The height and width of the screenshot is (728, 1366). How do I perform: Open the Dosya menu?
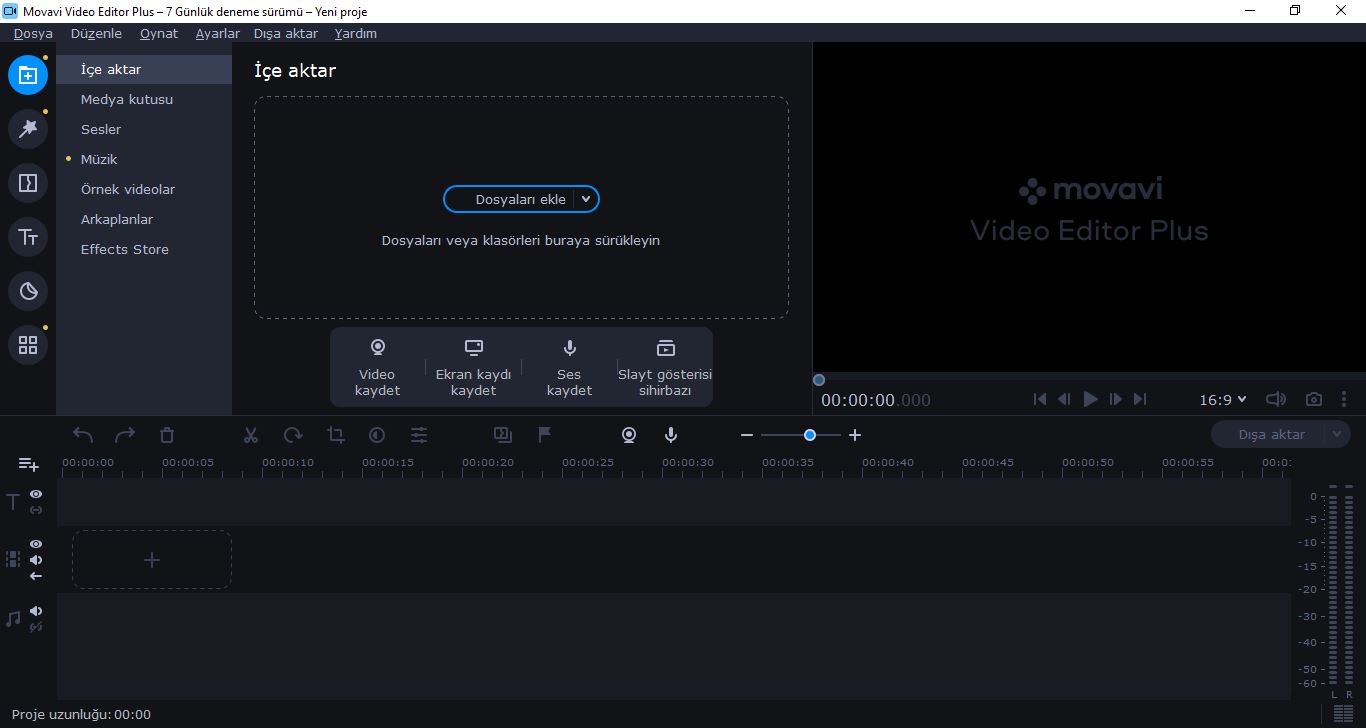click(x=33, y=33)
